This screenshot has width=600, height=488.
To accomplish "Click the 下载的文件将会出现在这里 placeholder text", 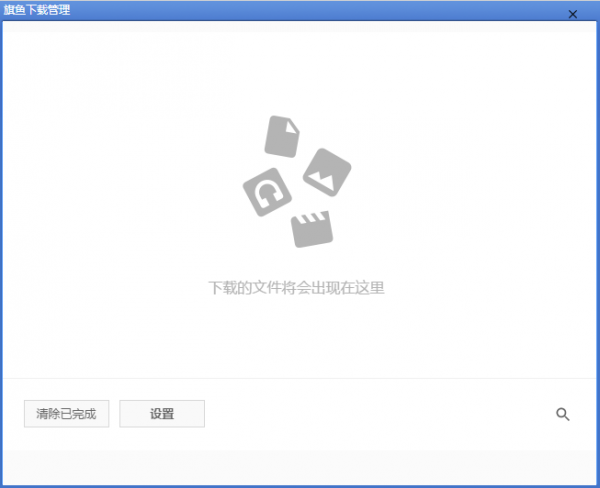I will pyautogui.click(x=296, y=288).
